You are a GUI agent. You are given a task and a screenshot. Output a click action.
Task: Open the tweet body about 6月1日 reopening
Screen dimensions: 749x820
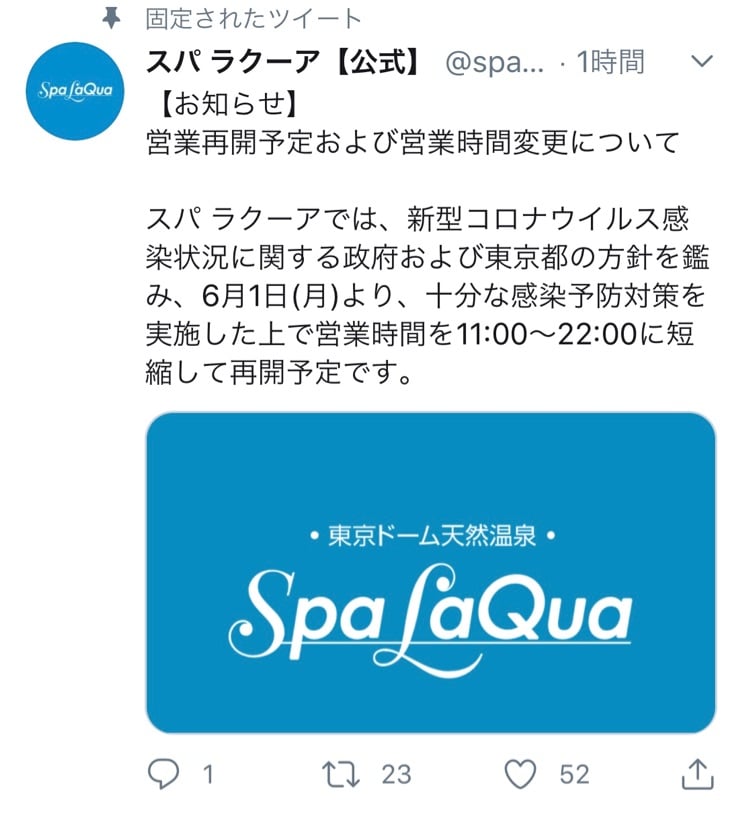tap(427, 295)
